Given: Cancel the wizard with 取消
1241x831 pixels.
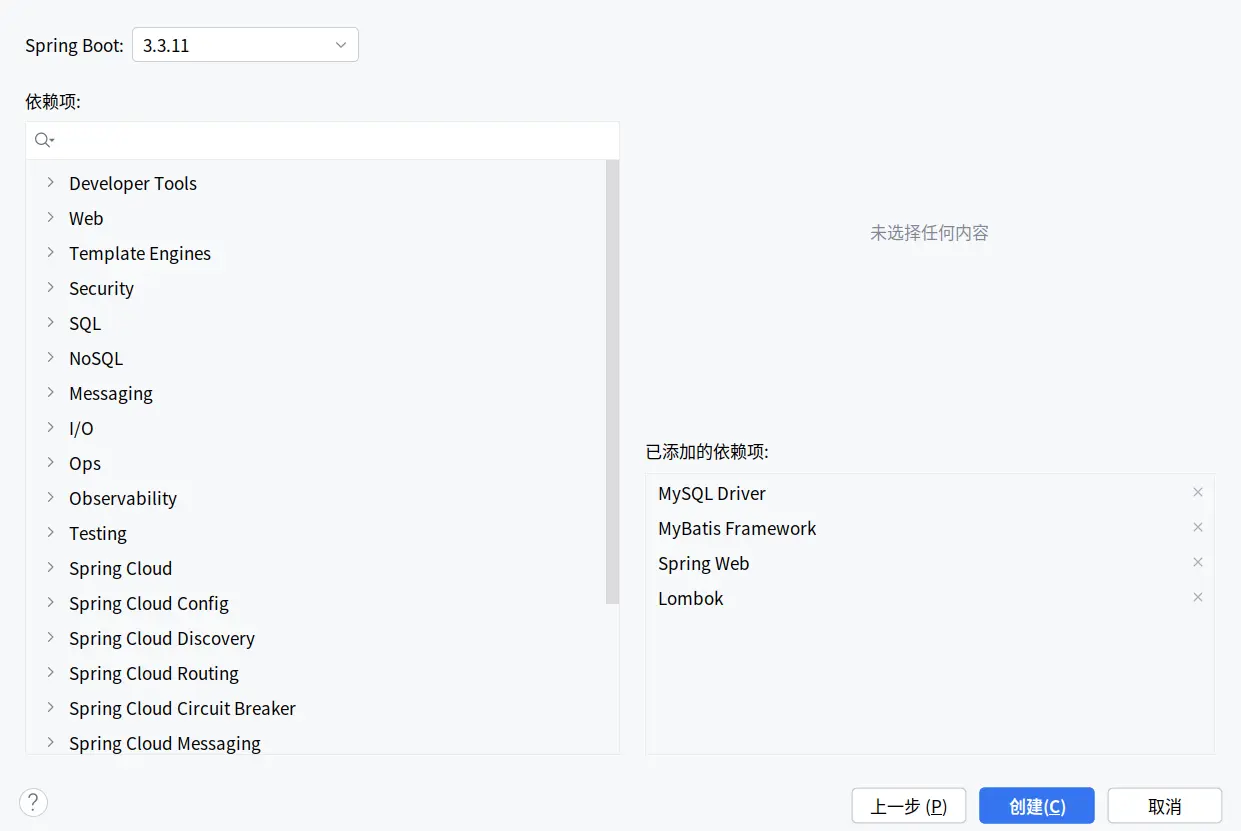Looking at the screenshot, I should tap(1165, 806).
